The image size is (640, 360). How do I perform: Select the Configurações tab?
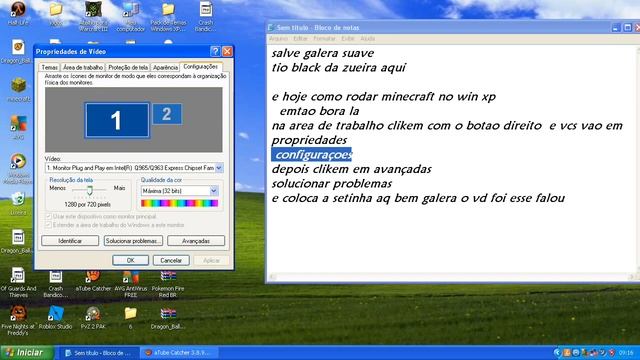200,67
